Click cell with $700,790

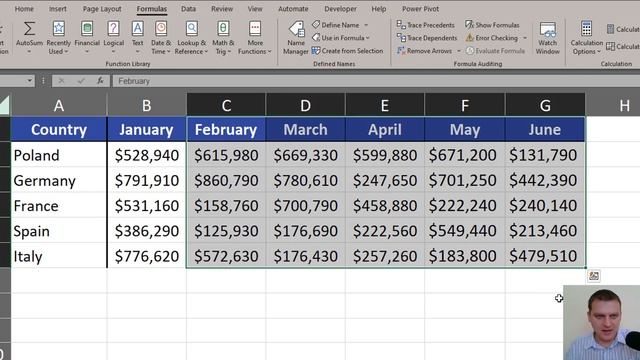(305, 205)
